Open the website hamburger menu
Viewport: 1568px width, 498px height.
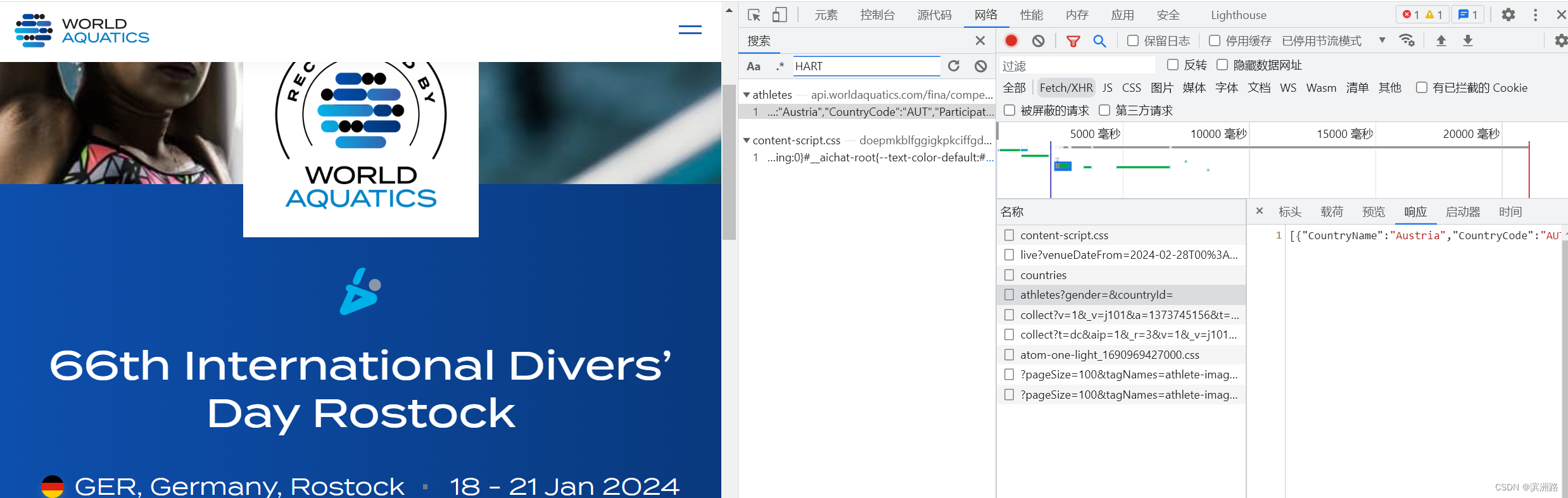(x=690, y=30)
